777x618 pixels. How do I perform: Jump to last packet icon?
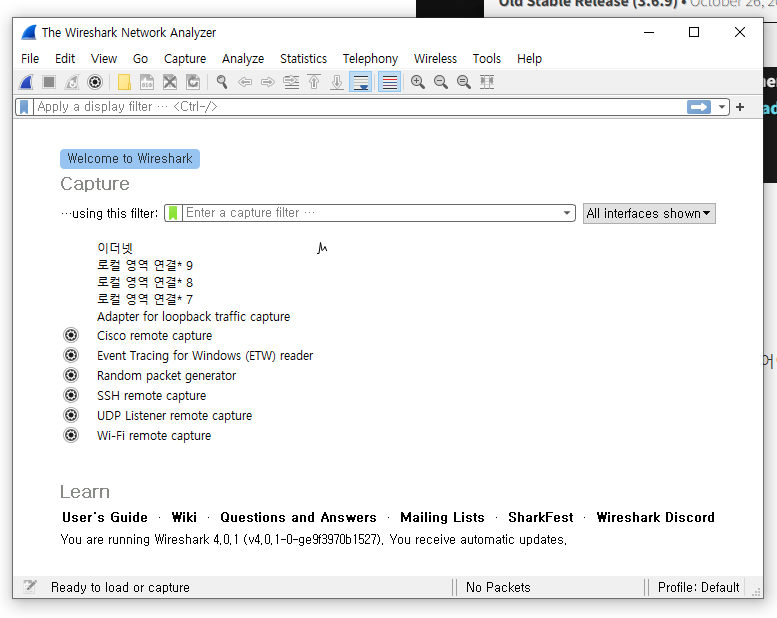[337, 82]
